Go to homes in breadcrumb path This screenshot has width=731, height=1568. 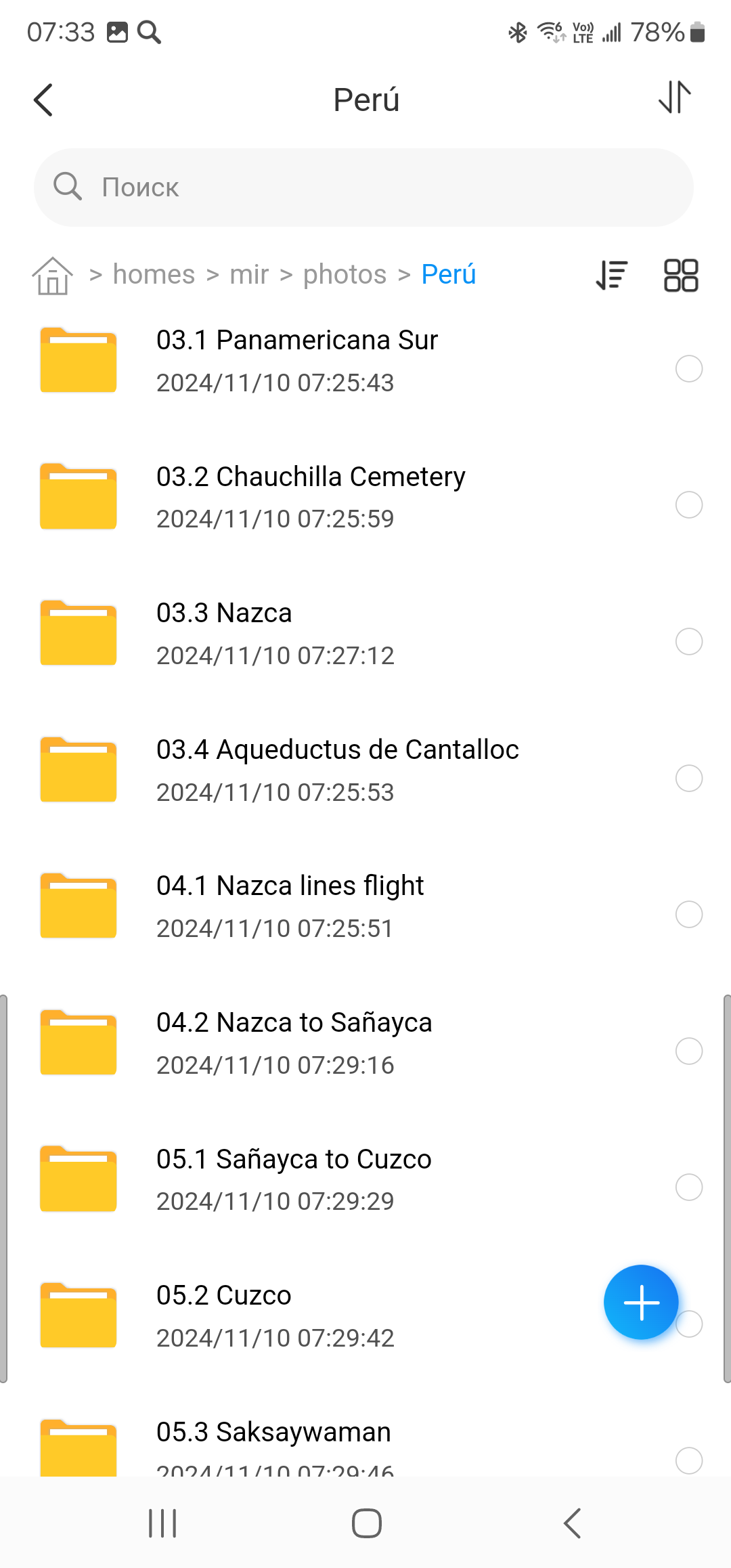154,275
